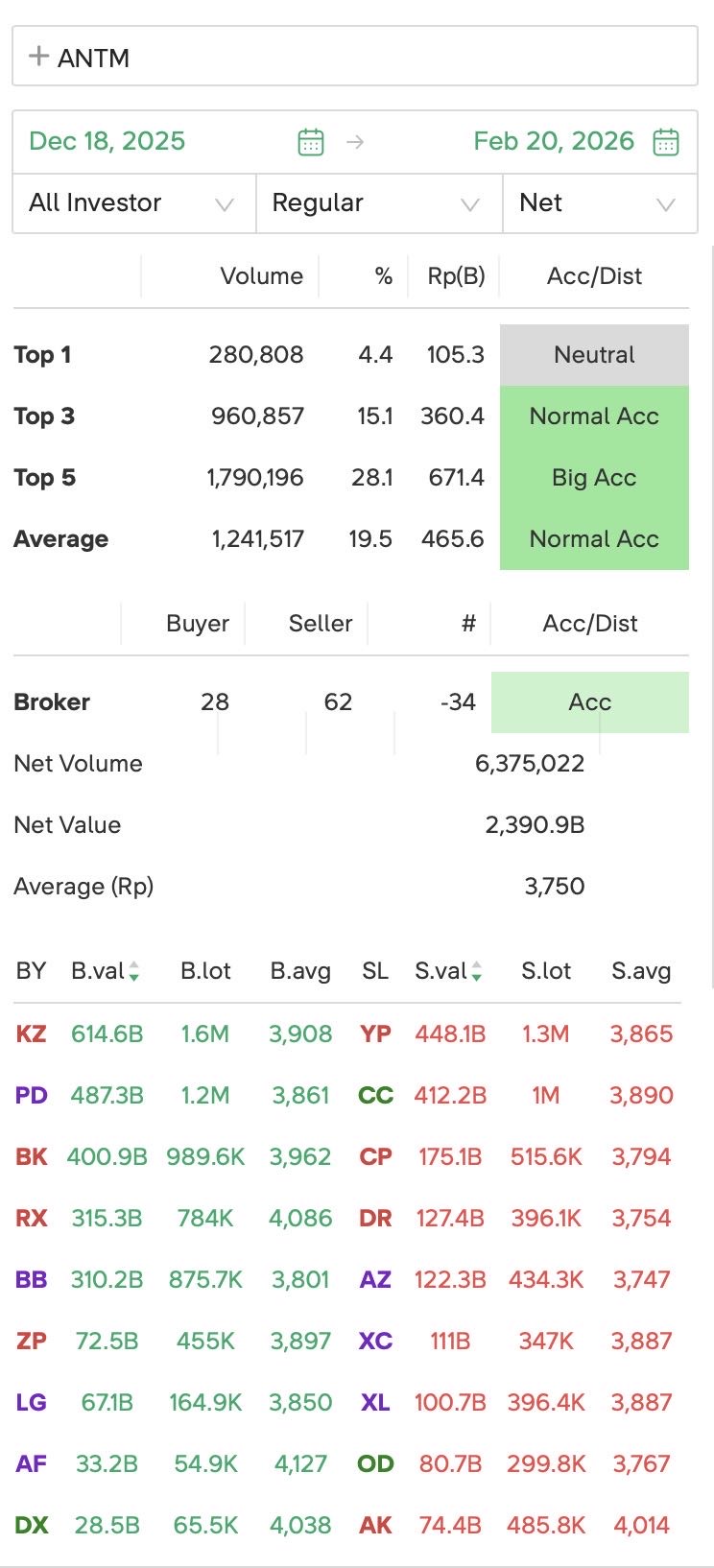The height and width of the screenshot is (1568, 714).
Task: Open the end date calendar icon
Action: pos(666,142)
